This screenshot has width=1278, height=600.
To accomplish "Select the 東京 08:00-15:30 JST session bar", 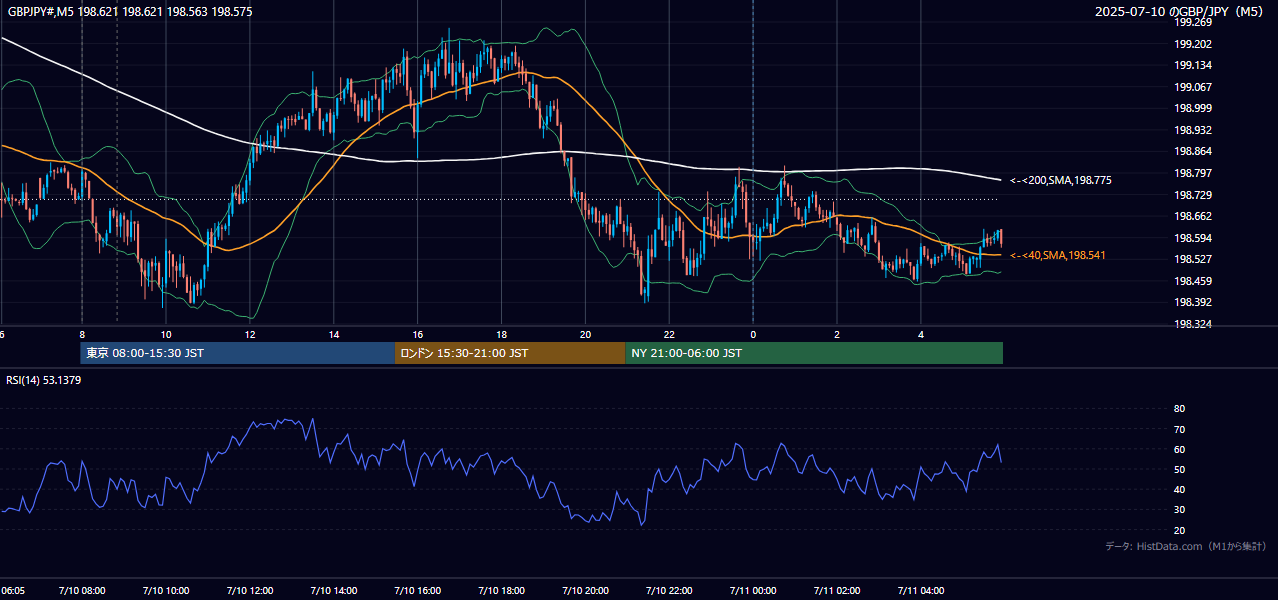I will coord(238,353).
